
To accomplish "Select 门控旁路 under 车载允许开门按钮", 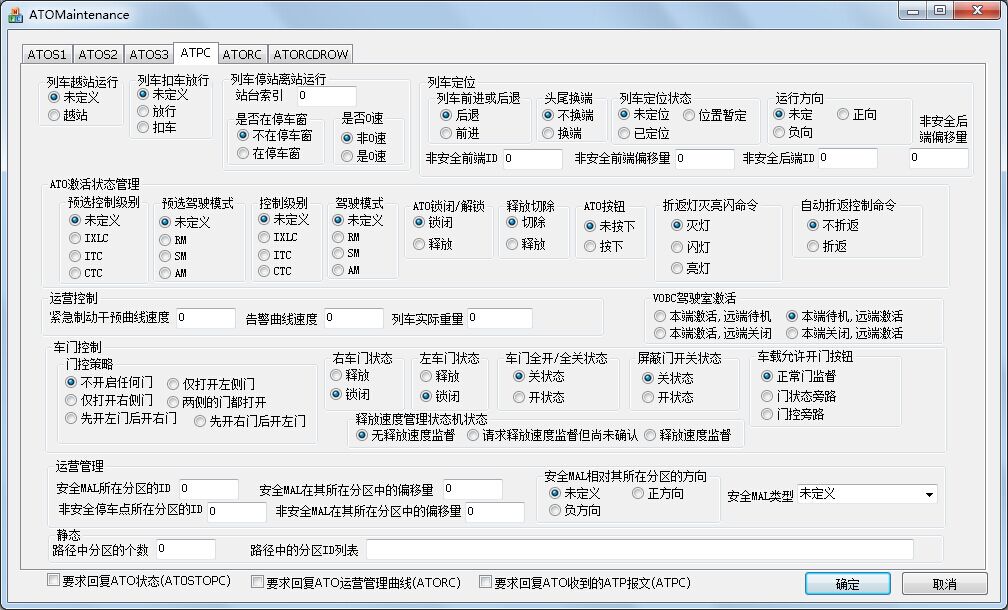I will (x=767, y=414).
